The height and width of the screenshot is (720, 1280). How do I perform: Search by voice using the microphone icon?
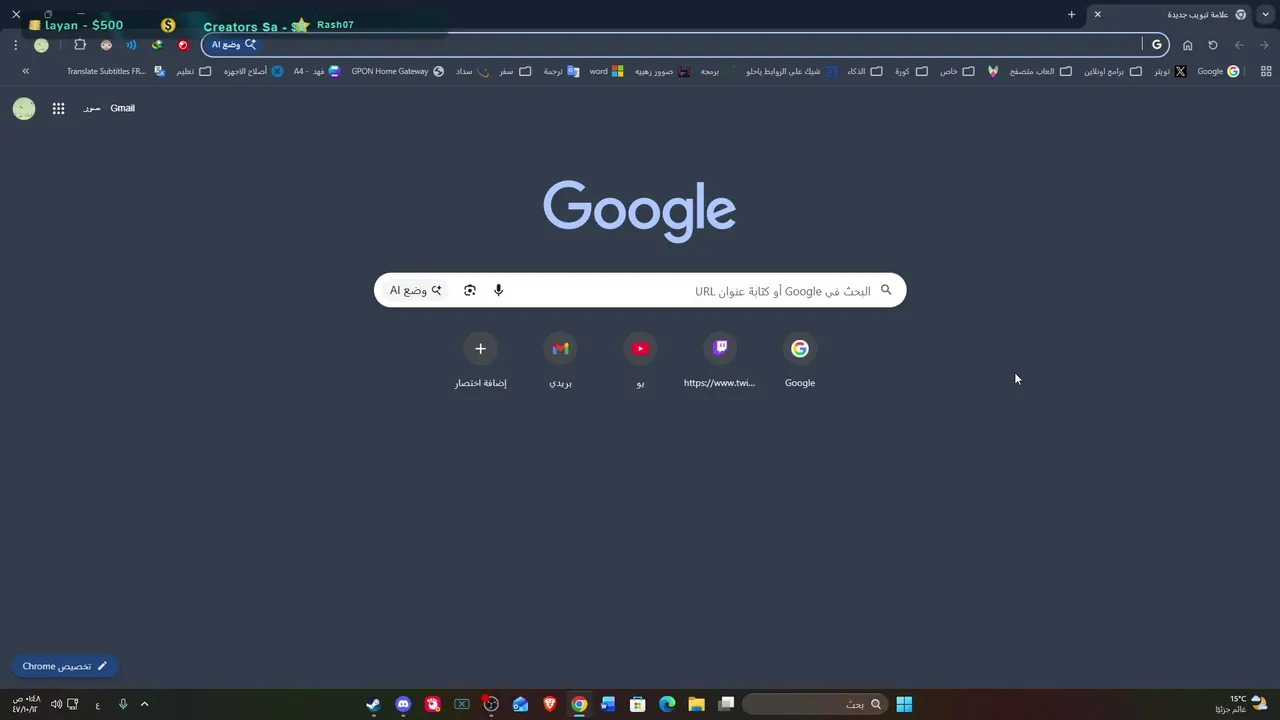[x=498, y=291]
